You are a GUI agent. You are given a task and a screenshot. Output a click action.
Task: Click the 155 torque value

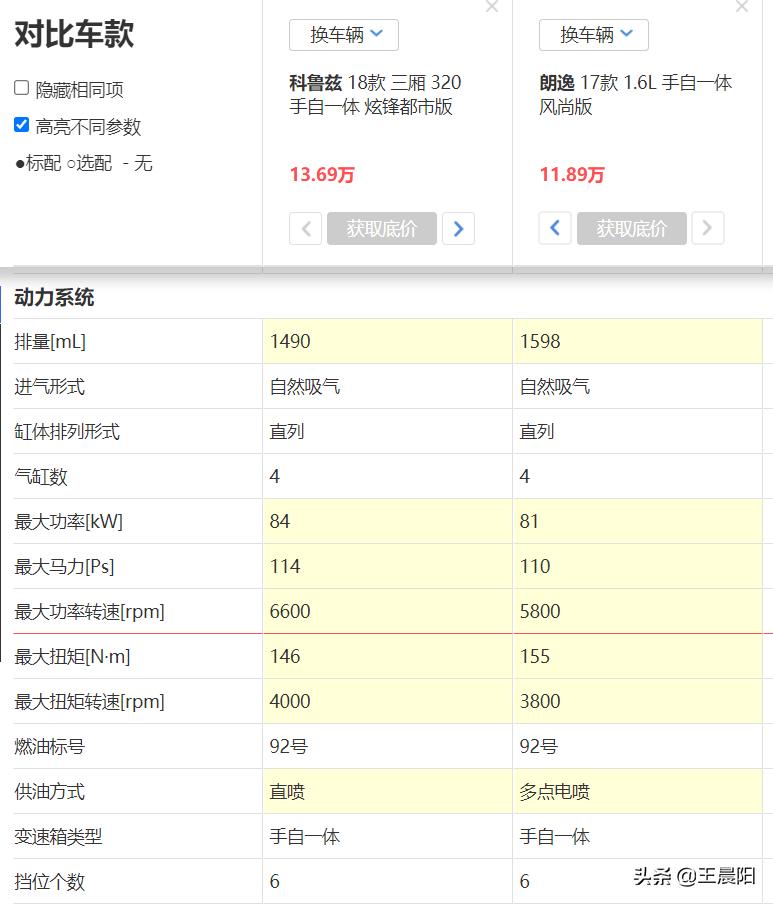point(535,656)
